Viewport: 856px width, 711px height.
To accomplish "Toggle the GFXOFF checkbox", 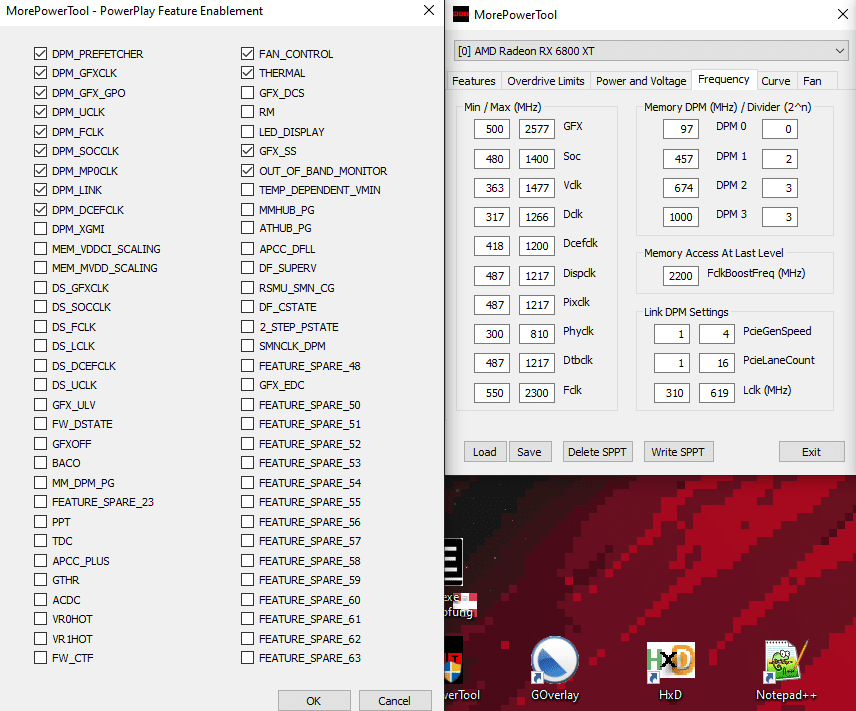I will (x=40, y=443).
